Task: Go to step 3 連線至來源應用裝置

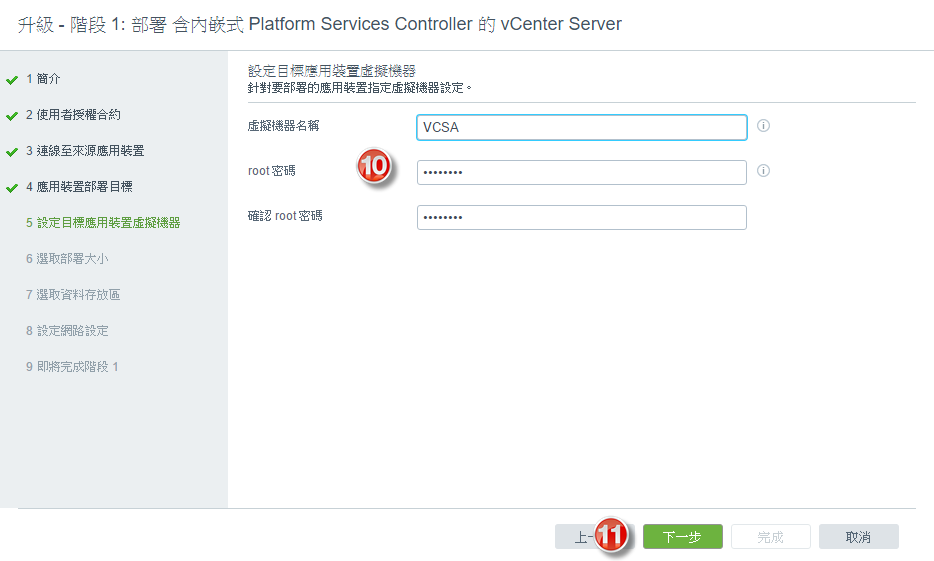Action: [85, 151]
